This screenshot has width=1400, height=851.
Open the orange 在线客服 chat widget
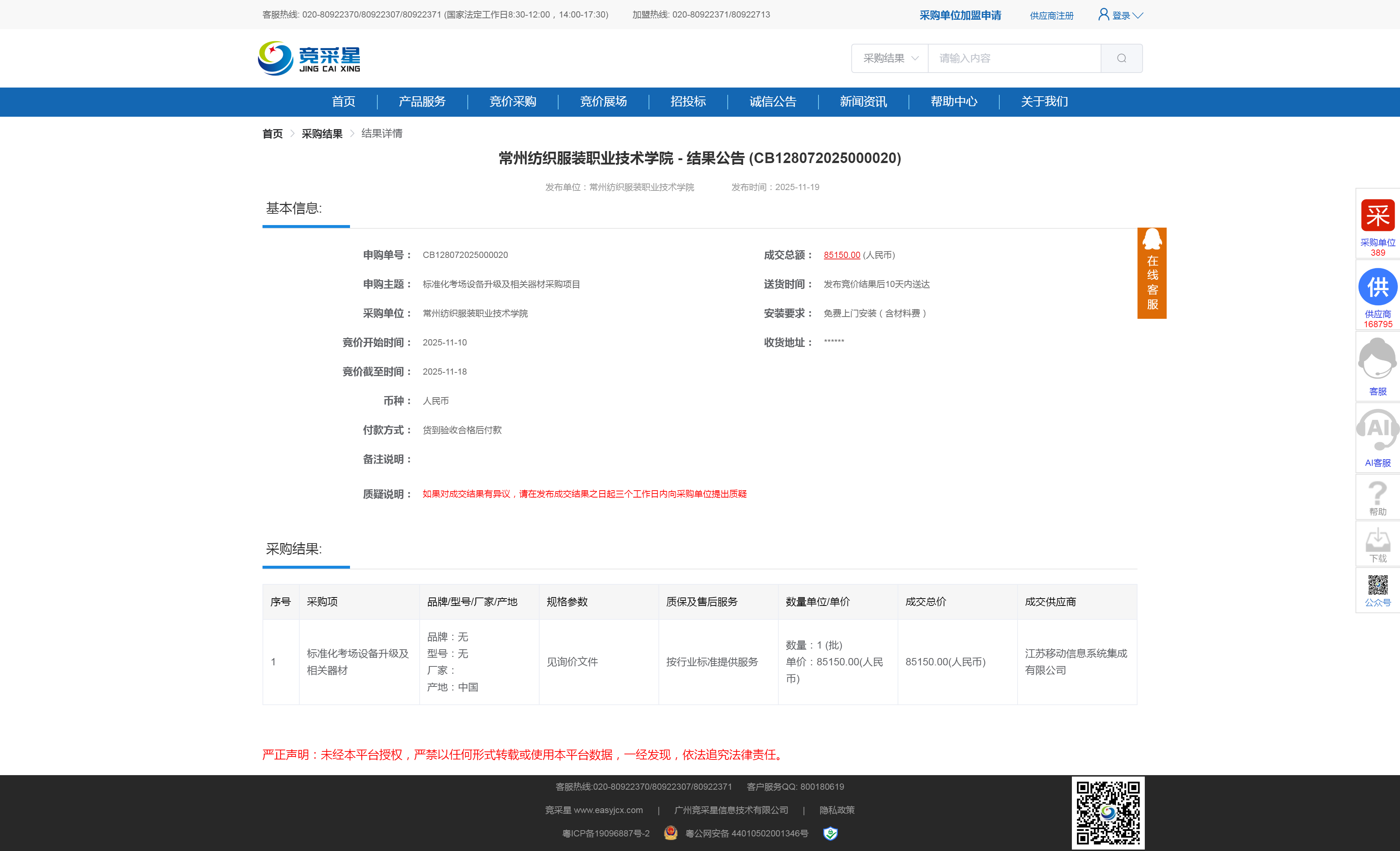click(x=1152, y=274)
